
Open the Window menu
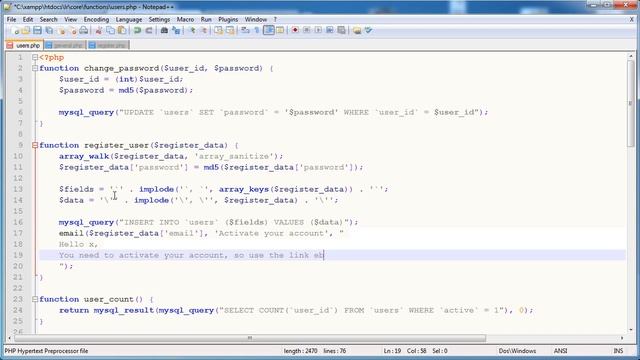pos(256,19)
